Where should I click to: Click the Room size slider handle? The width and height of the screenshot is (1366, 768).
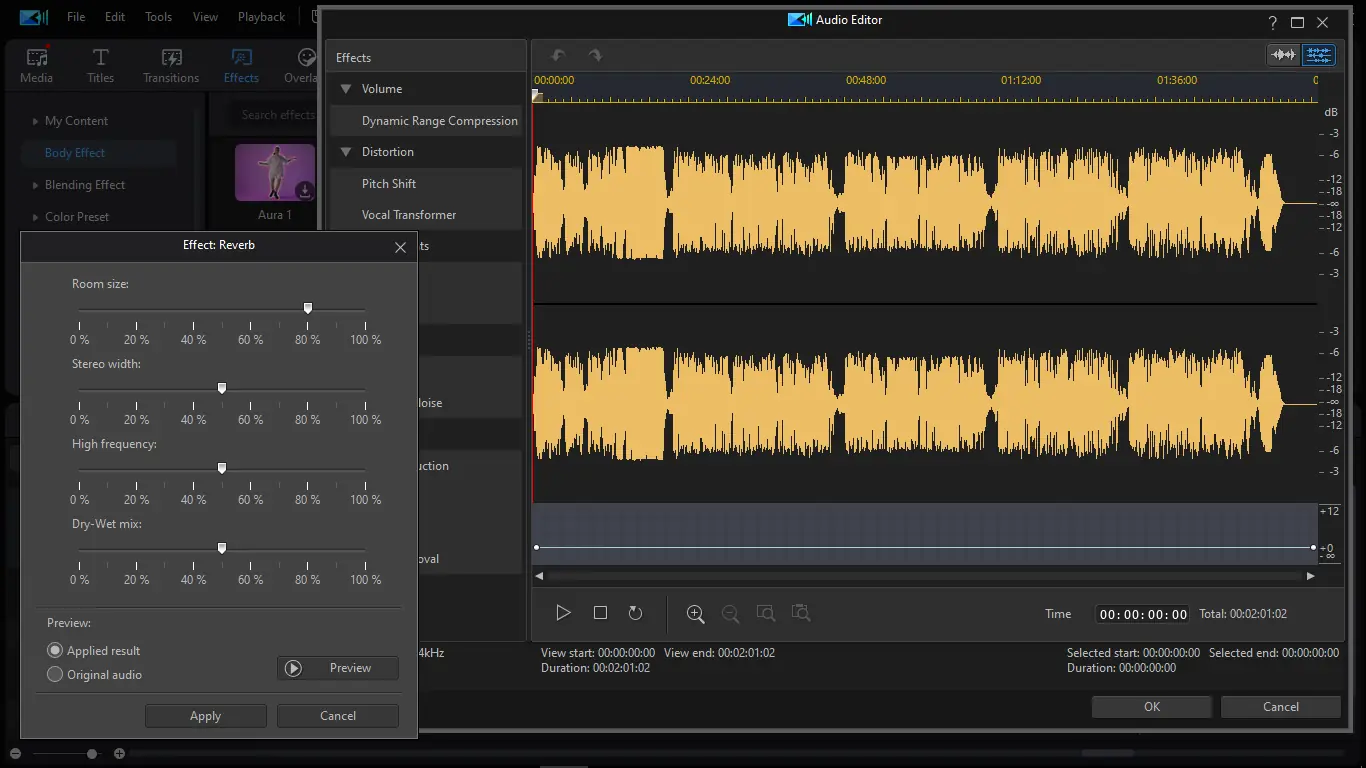(308, 308)
